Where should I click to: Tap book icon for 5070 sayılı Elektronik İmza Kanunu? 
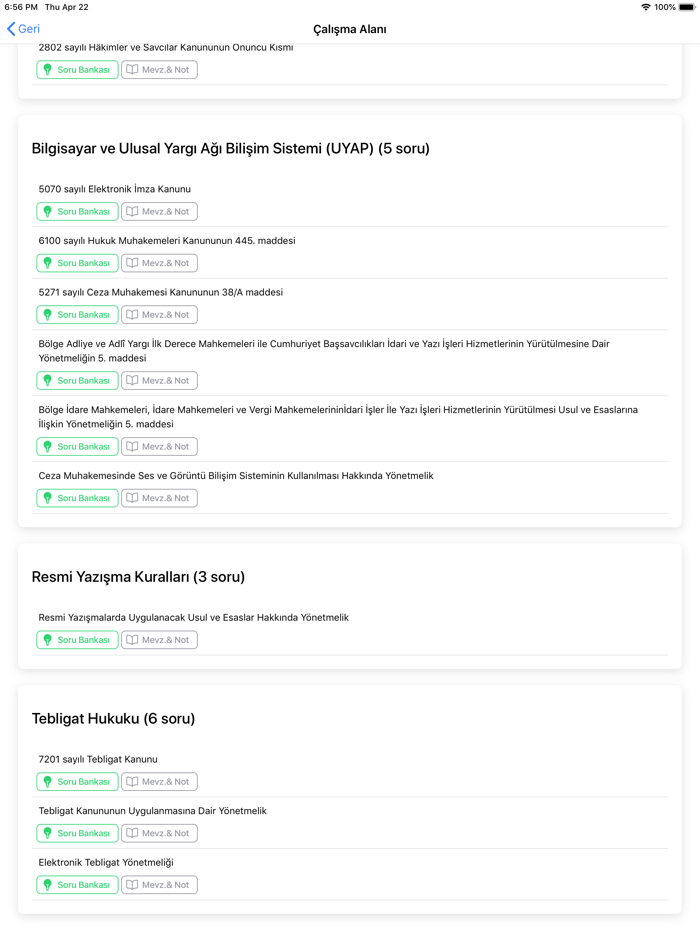pos(132,211)
